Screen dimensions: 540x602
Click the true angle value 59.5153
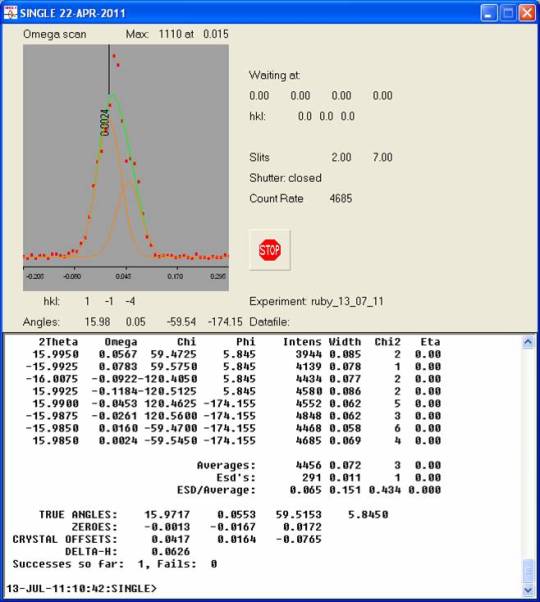[x=298, y=514]
